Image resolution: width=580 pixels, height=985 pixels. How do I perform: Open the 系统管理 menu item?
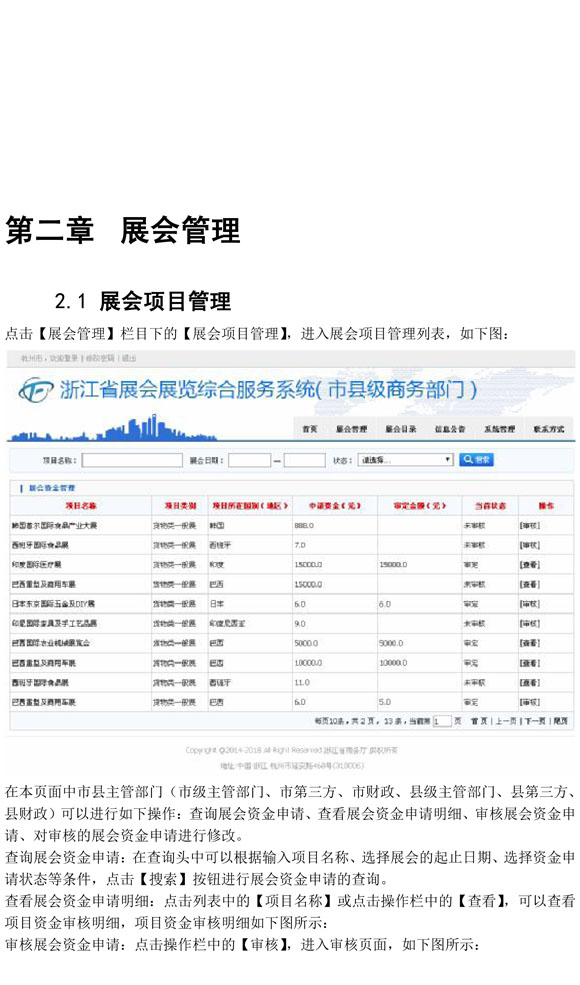click(x=500, y=429)
